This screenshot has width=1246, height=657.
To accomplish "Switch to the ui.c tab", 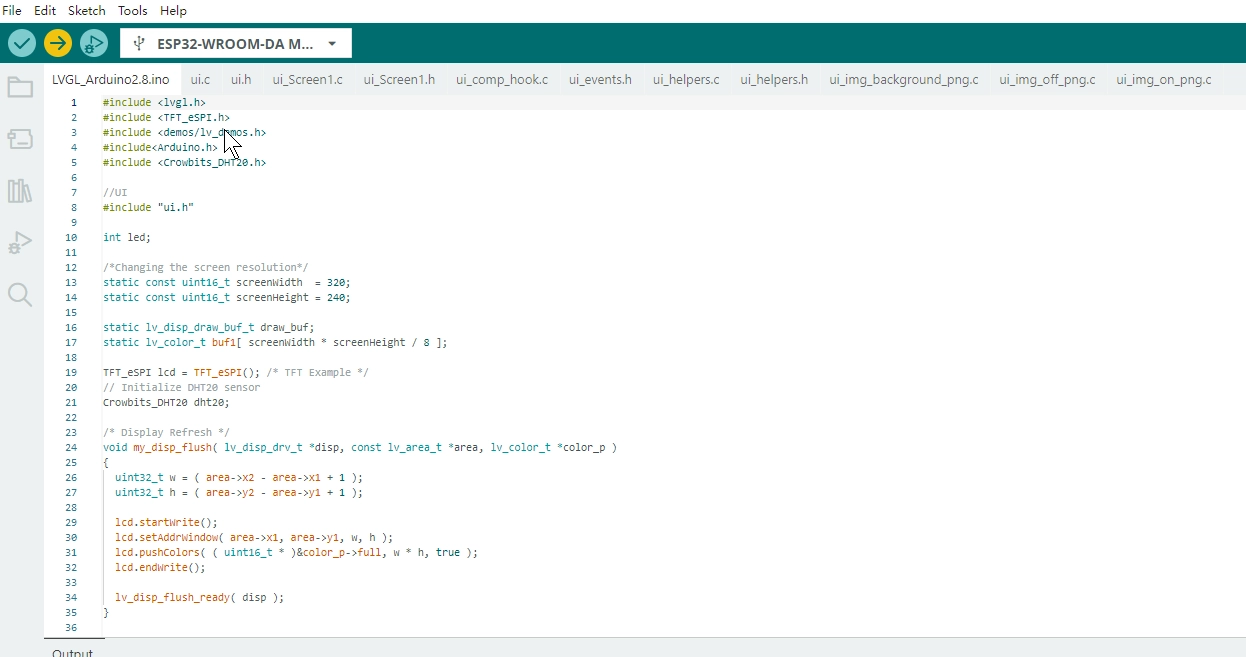I will point(200,79).
